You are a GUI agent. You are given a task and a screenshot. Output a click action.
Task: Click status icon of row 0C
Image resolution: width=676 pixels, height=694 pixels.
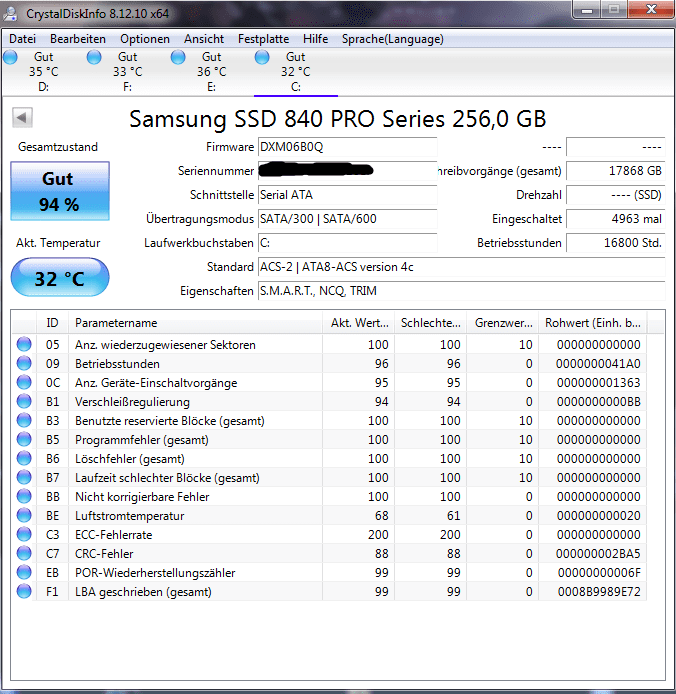click(24, 382)
